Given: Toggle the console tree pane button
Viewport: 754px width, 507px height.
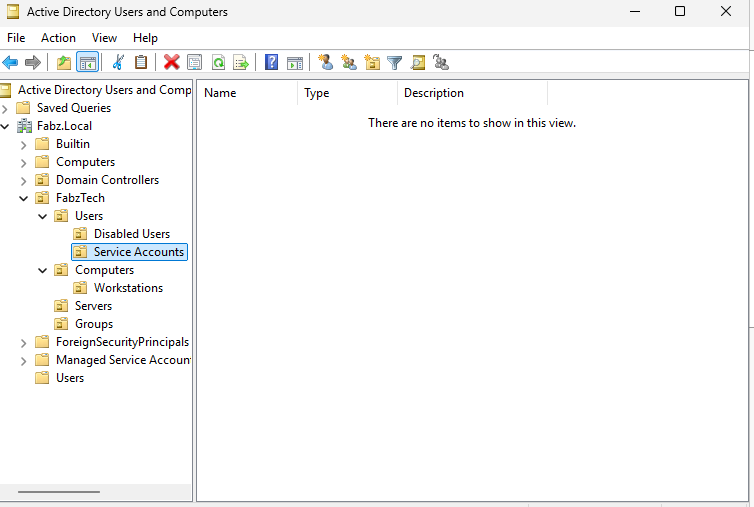Looking at the screenshot, I should point(88,63).
